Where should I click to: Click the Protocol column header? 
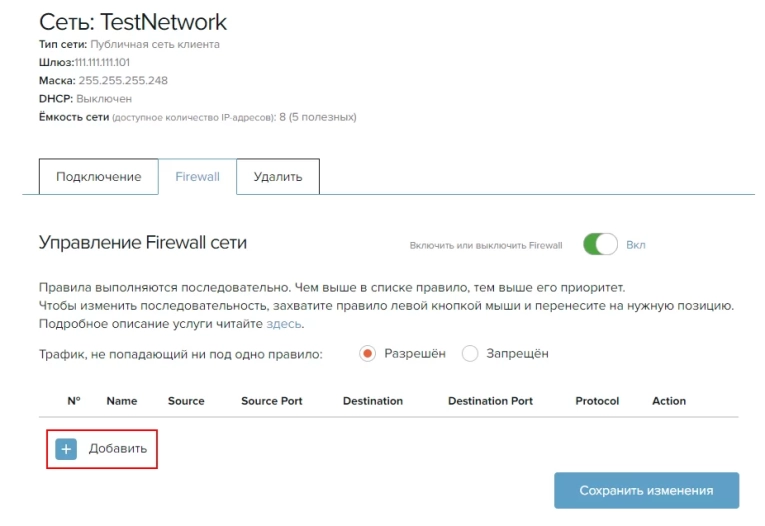(597, 401)
